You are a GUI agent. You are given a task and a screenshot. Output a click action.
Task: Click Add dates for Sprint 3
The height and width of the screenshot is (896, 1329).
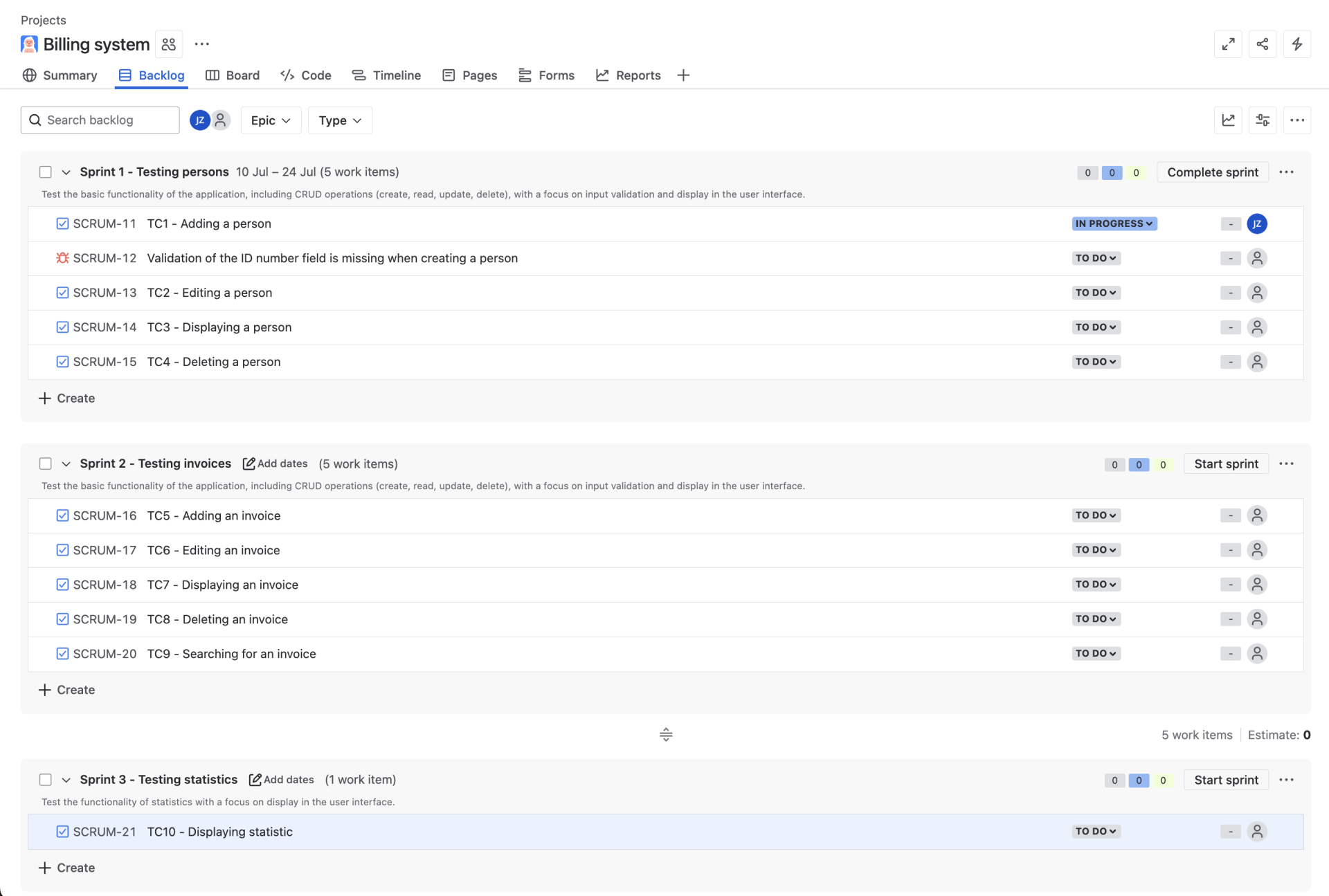[x=282, y=780]
